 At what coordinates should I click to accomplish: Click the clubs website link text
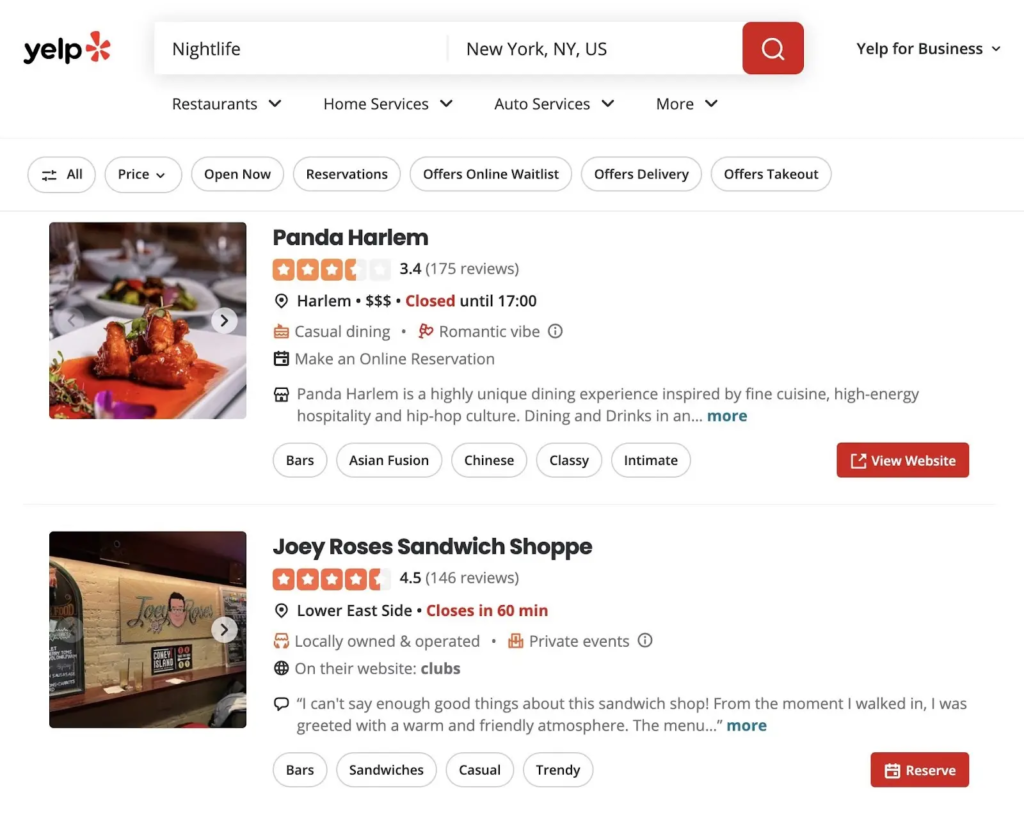[440, 669]
